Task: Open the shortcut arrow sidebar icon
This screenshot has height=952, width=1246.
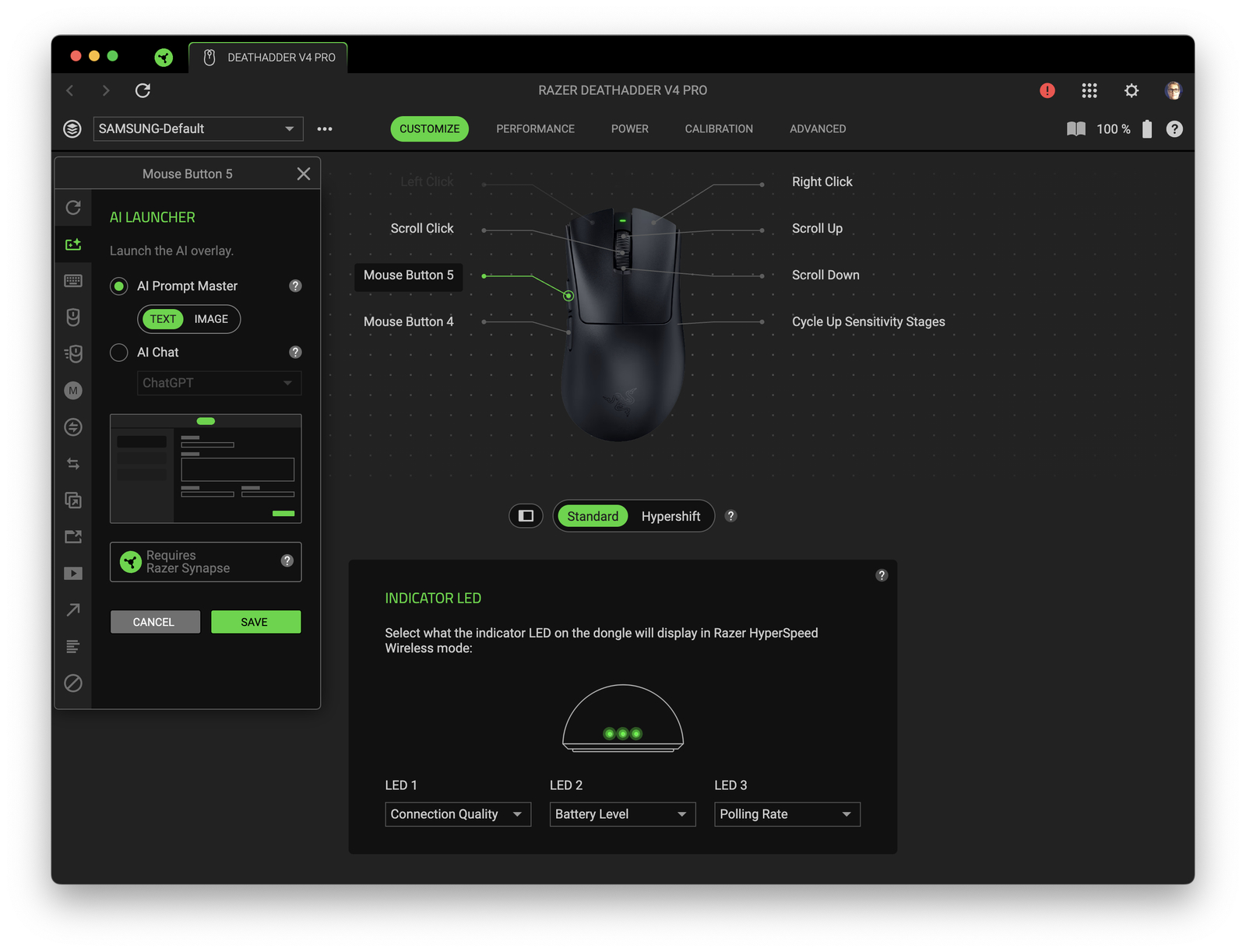Action: pyautogui.click(x=73, y=609)
